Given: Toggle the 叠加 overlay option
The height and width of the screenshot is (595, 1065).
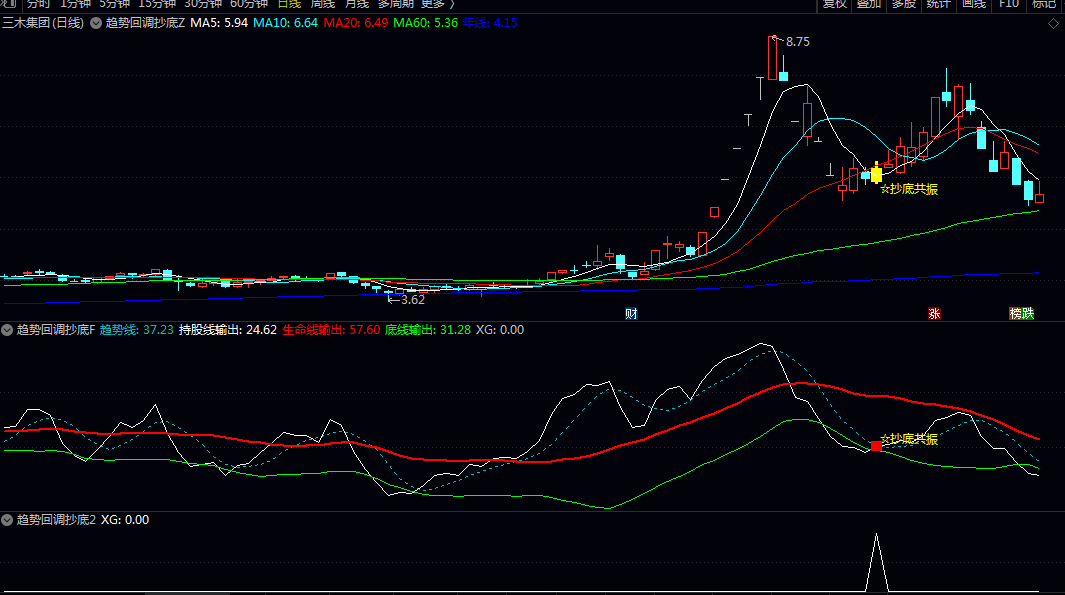Looking at the screenshot, I should [869, 4].
